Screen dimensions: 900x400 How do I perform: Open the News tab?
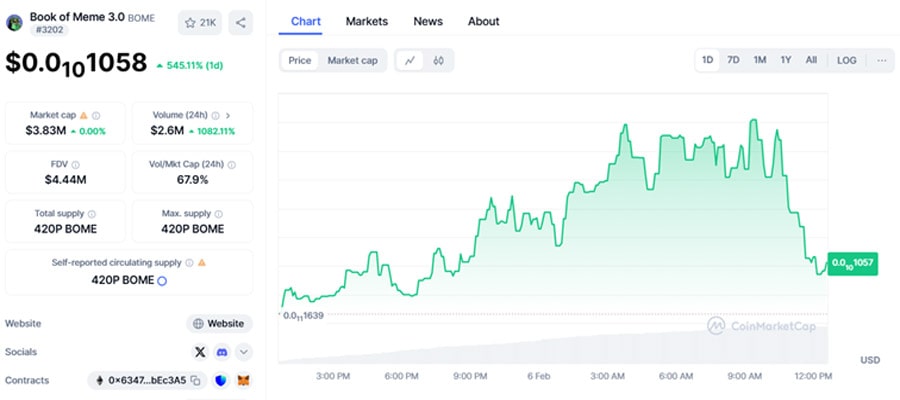click(x=428, y=21)
